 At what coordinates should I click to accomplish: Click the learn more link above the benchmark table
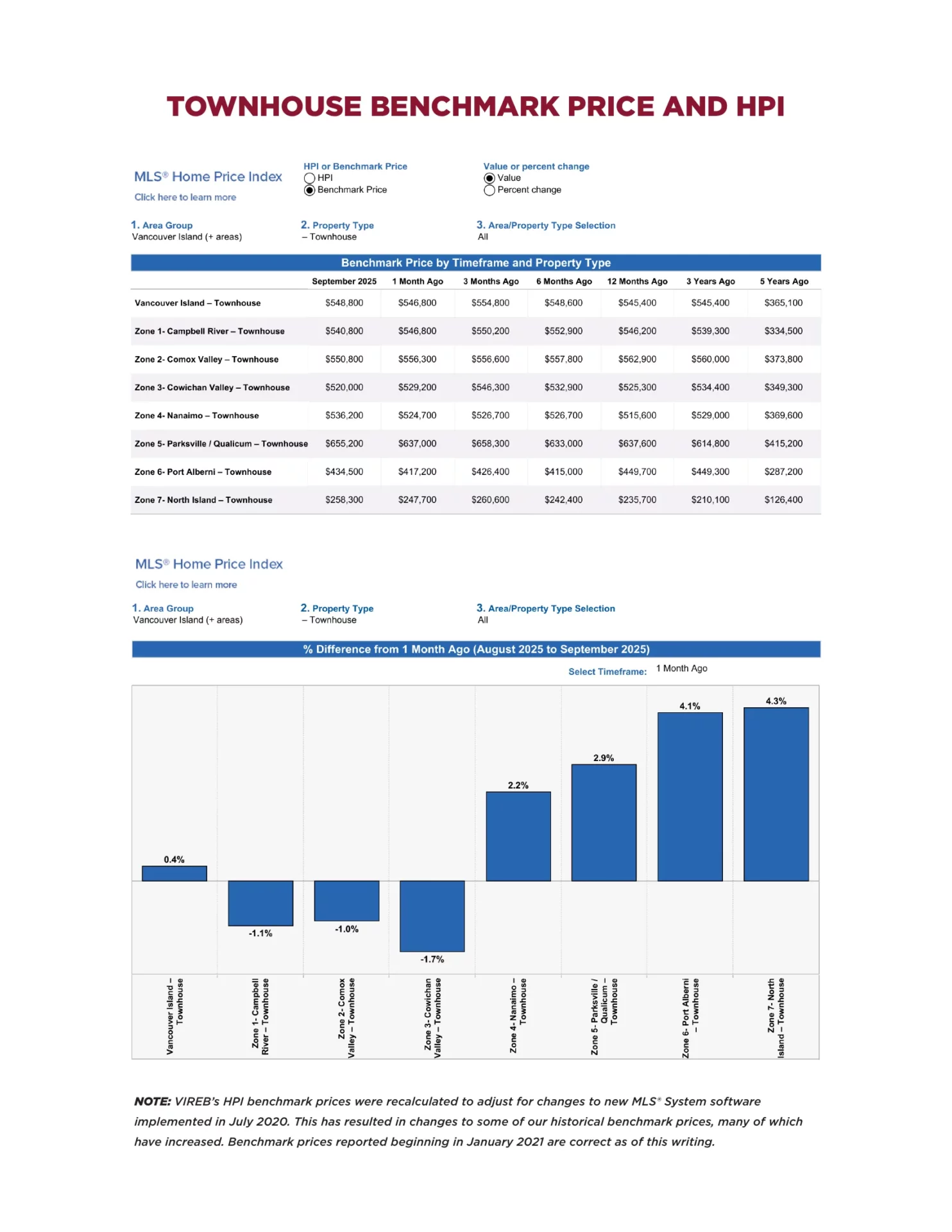pos(185,198)
